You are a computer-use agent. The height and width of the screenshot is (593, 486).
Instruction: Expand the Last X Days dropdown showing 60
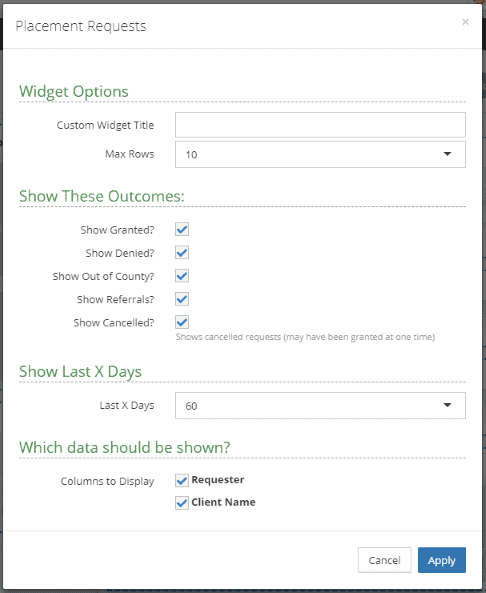point(320,405)
